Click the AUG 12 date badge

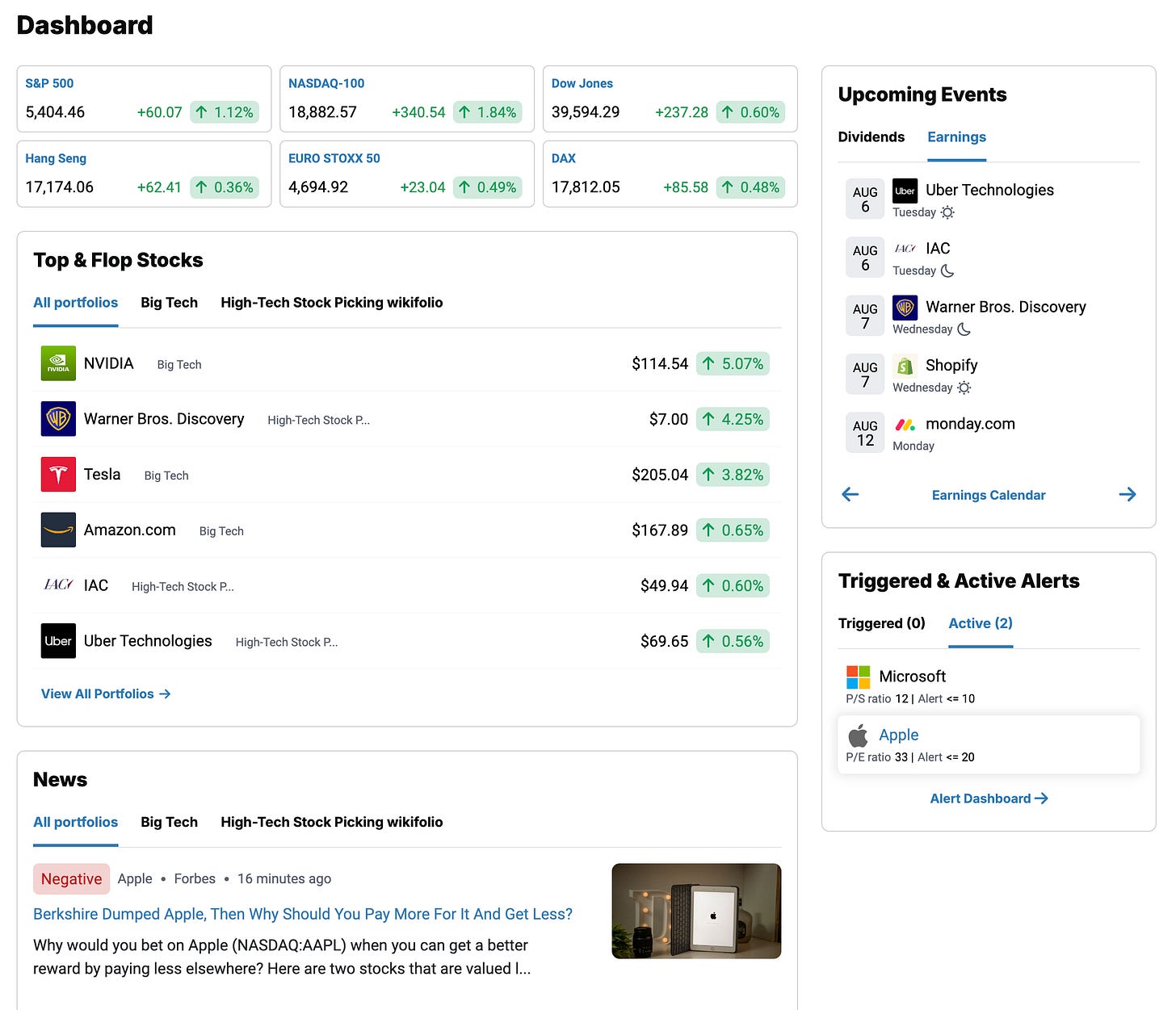865,433
